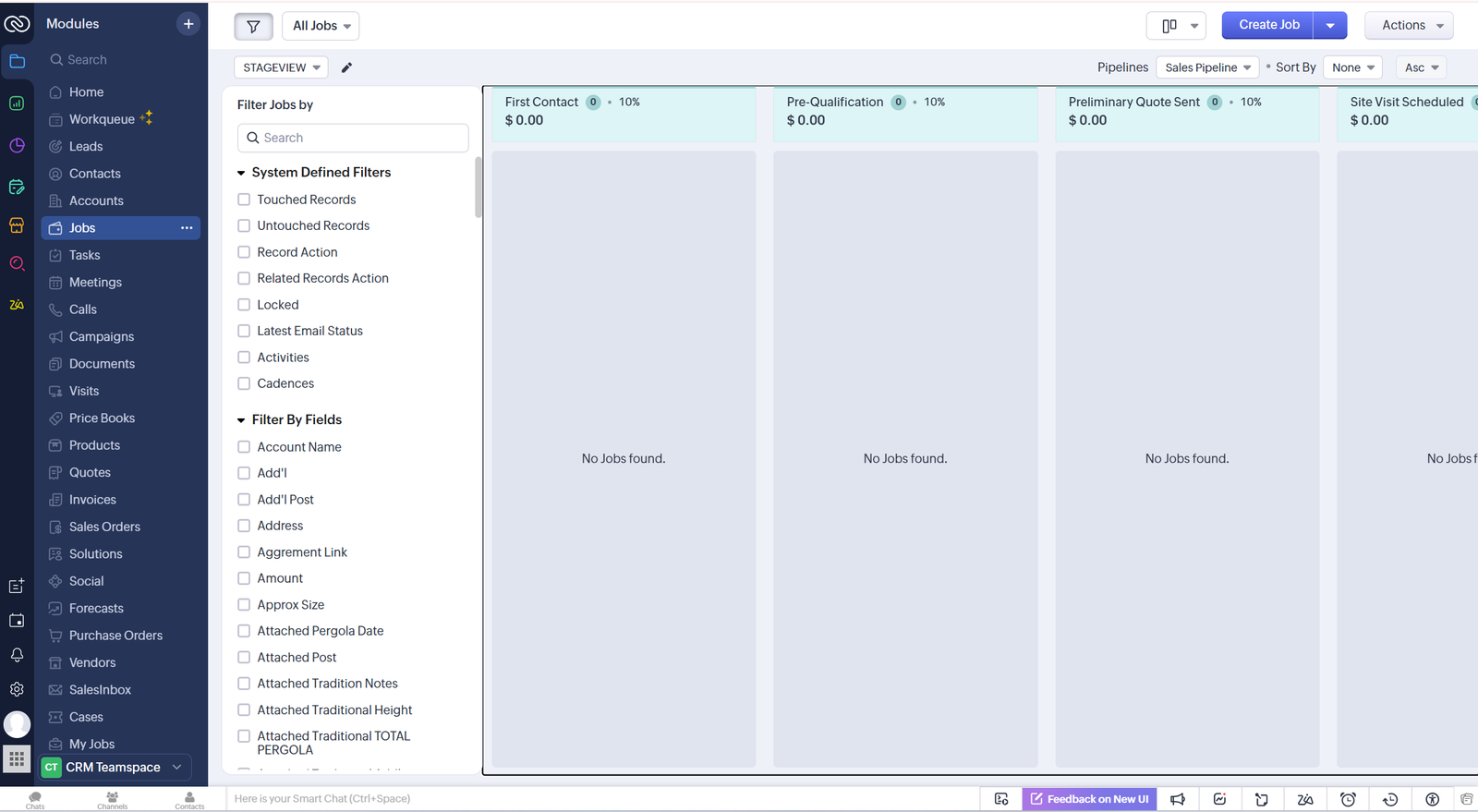1478x812 pixels.
Task: Check the Attached Pergola Date filter
Action: [x=244, y=631]
